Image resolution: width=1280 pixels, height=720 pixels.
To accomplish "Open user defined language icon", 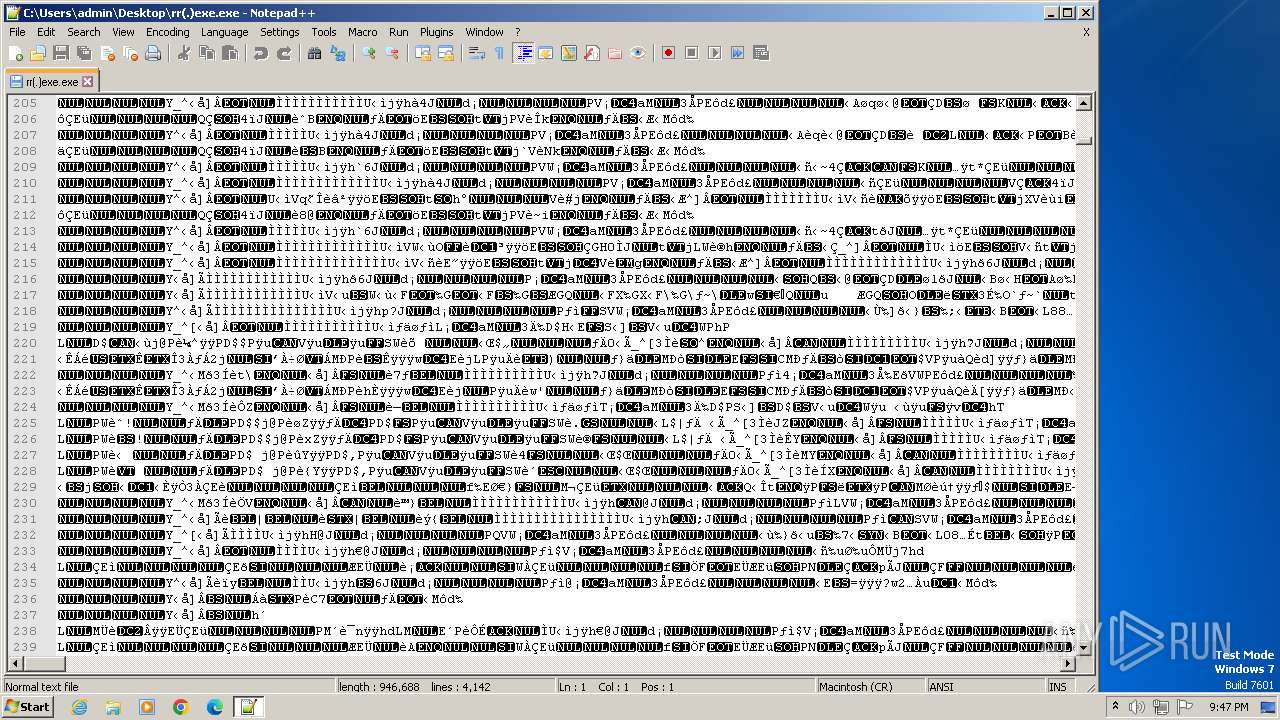I will click(x=546, y=53).
